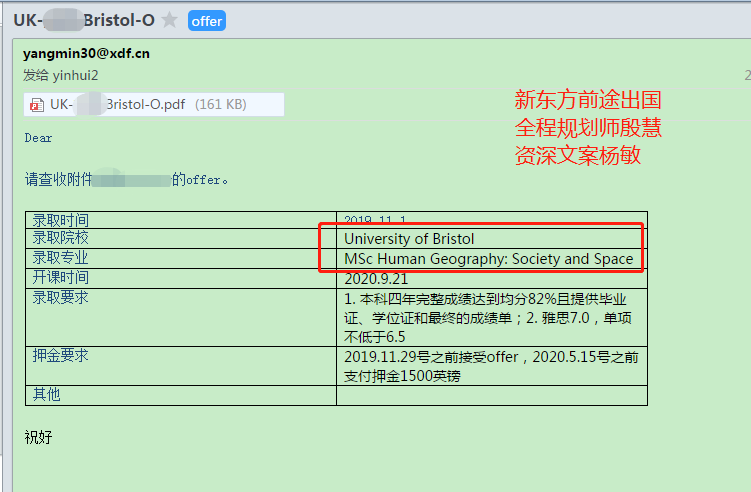Select the University of Bristol cell
Viewport: 751px width, 492px height.
tap(492, 239)
